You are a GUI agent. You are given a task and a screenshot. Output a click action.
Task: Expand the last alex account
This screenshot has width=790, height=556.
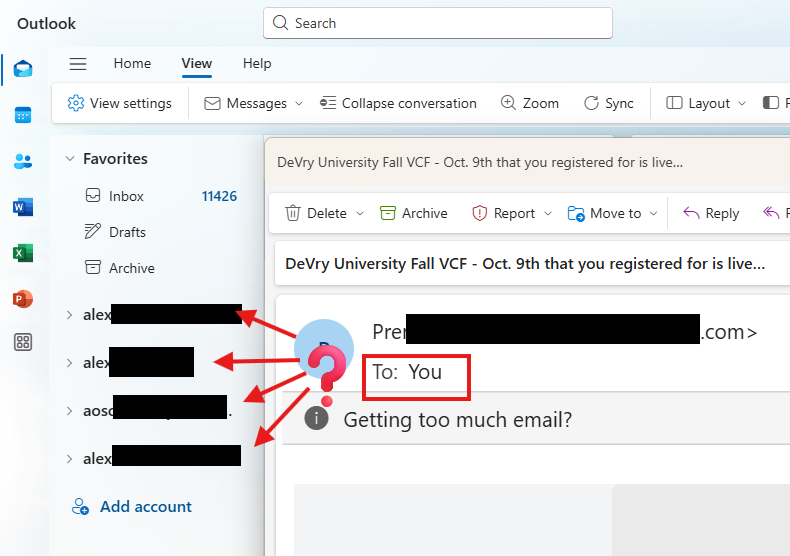click(70, 459)
